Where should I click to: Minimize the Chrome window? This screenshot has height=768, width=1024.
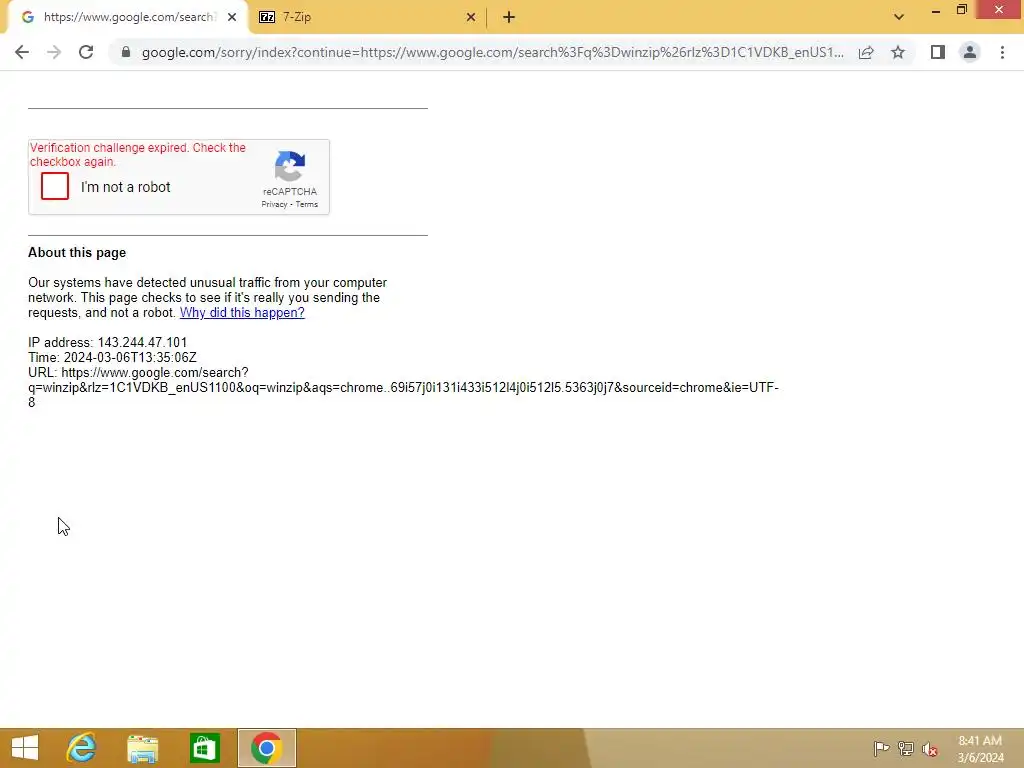(936, 11)
